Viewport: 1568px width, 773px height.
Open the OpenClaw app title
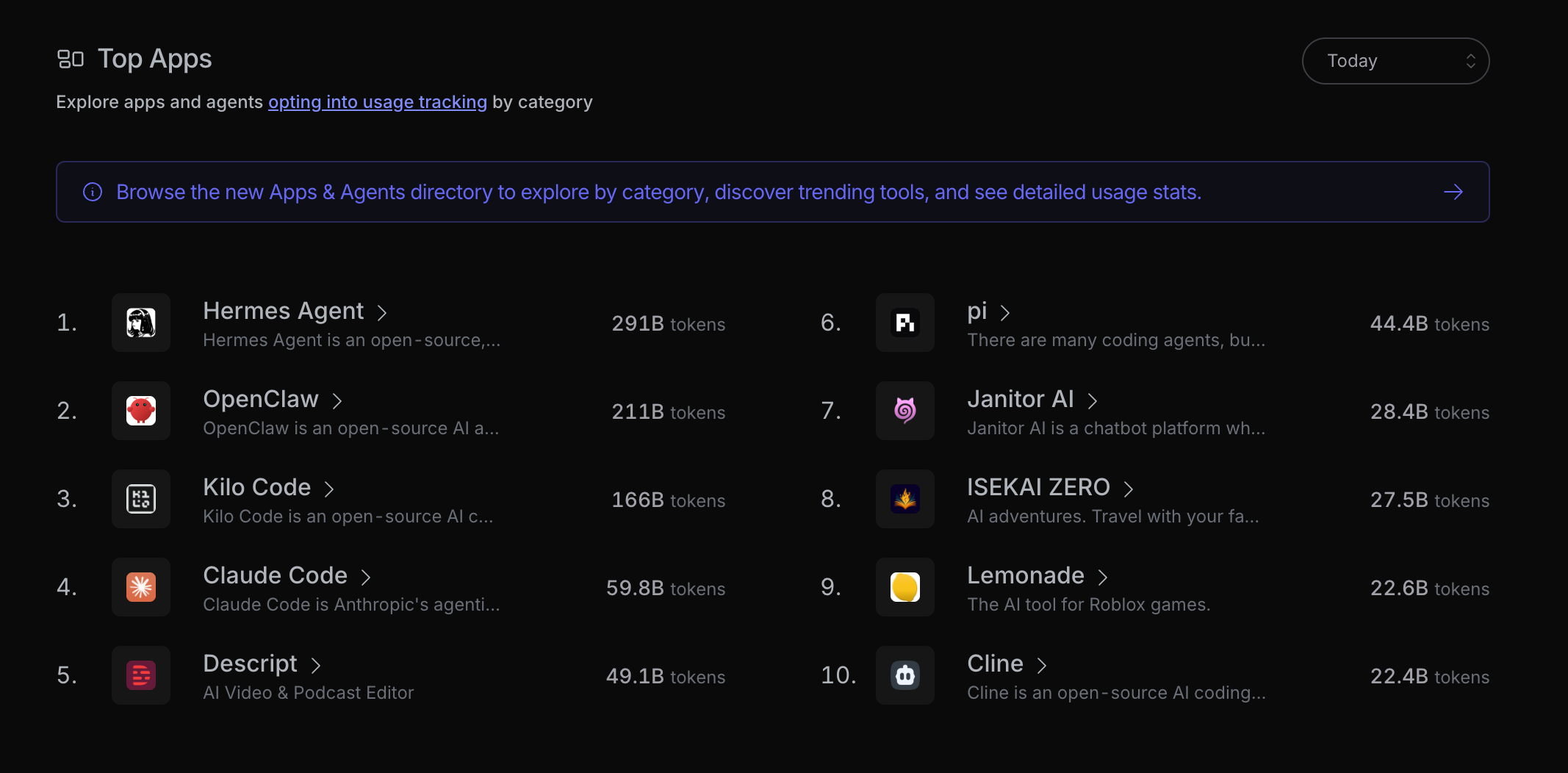click(261, 399)
